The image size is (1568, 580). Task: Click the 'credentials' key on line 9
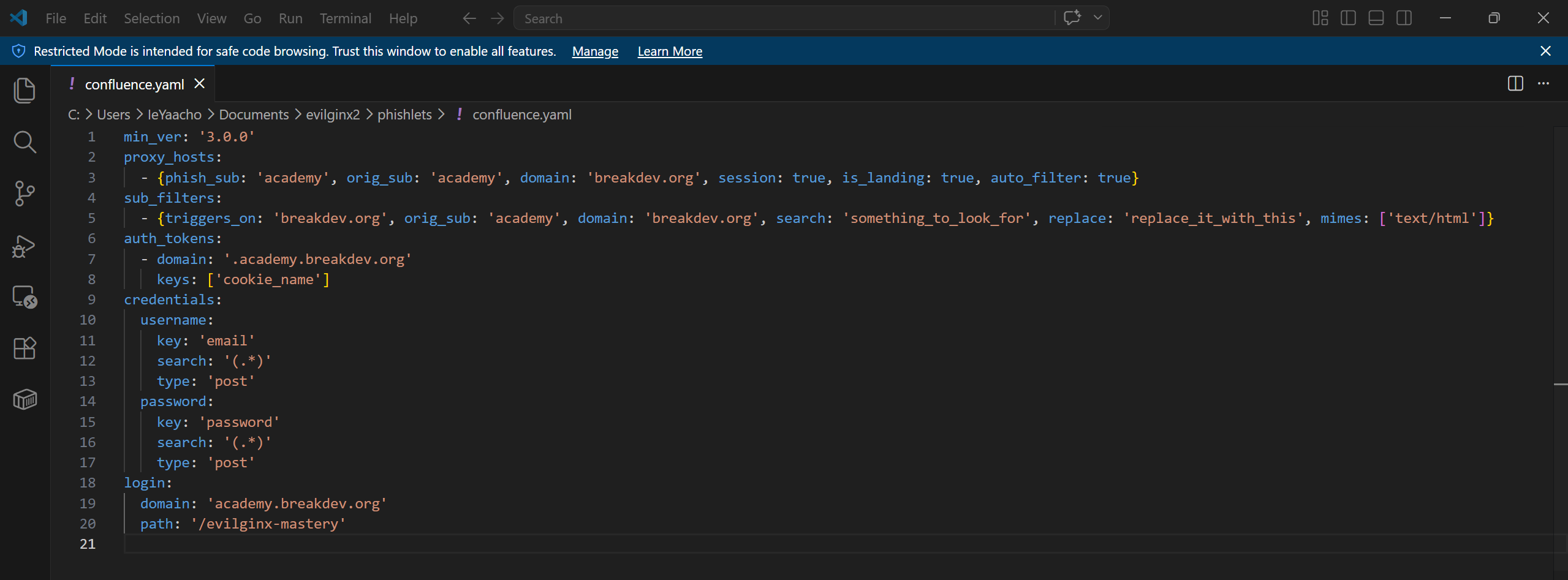169,299
